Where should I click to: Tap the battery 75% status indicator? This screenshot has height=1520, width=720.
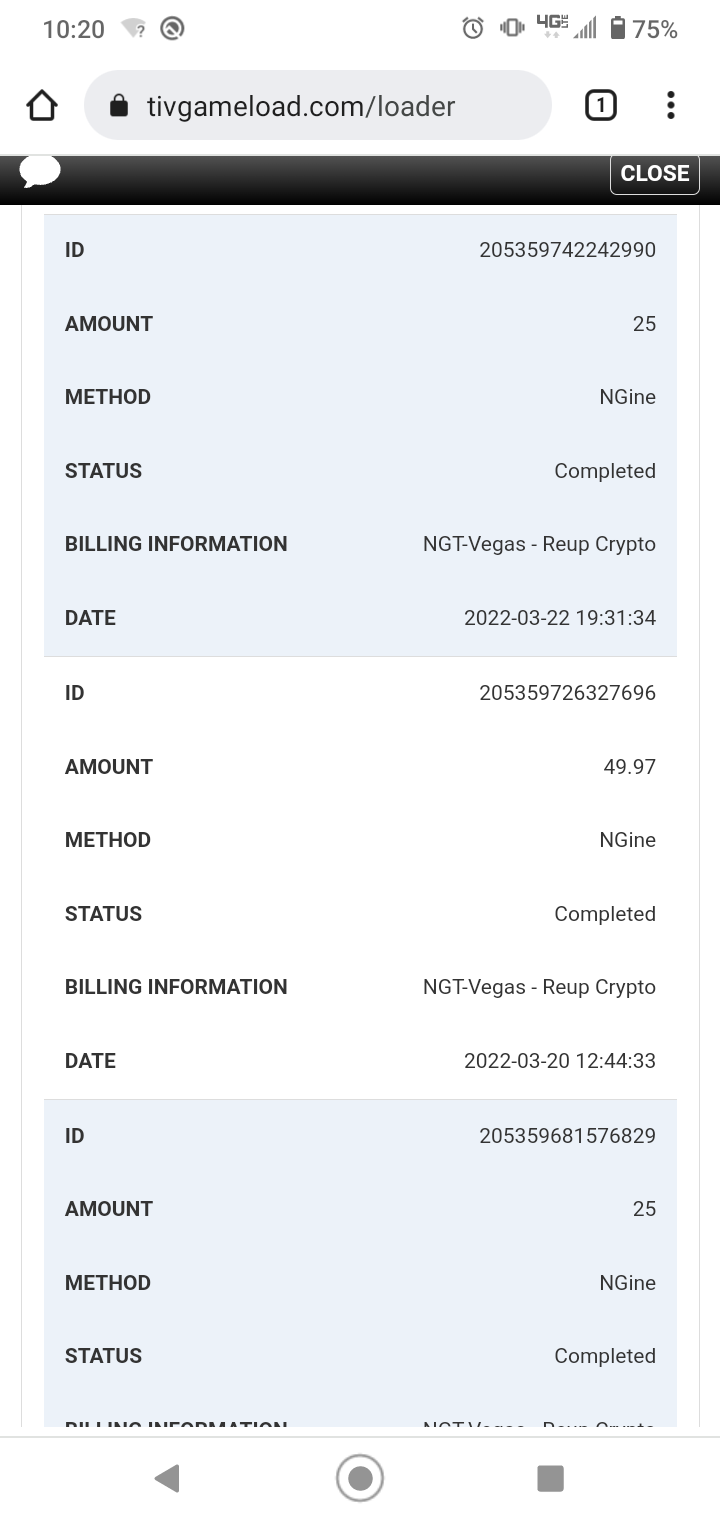(x=644, y=29)
